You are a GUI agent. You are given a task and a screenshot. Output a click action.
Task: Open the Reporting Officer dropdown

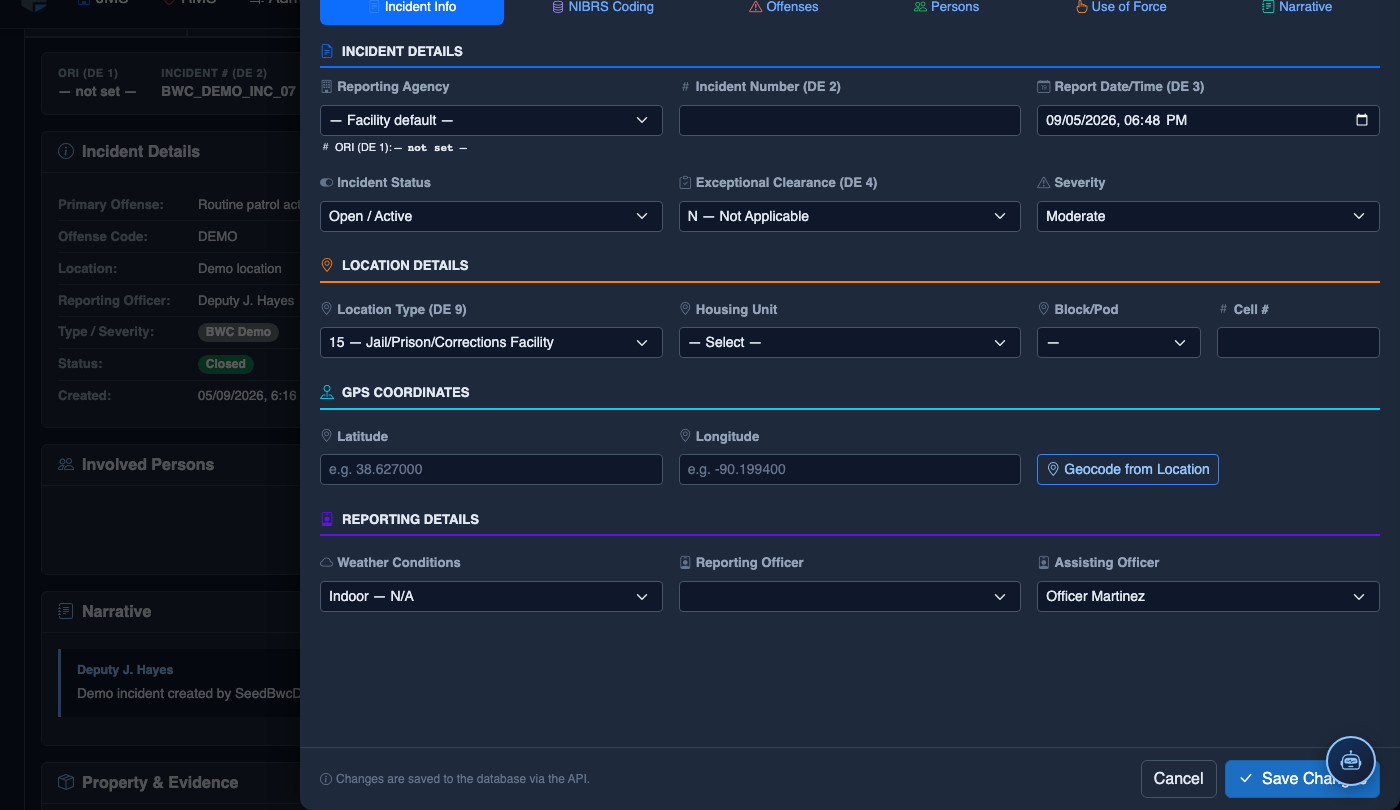(x=850, y=596)
